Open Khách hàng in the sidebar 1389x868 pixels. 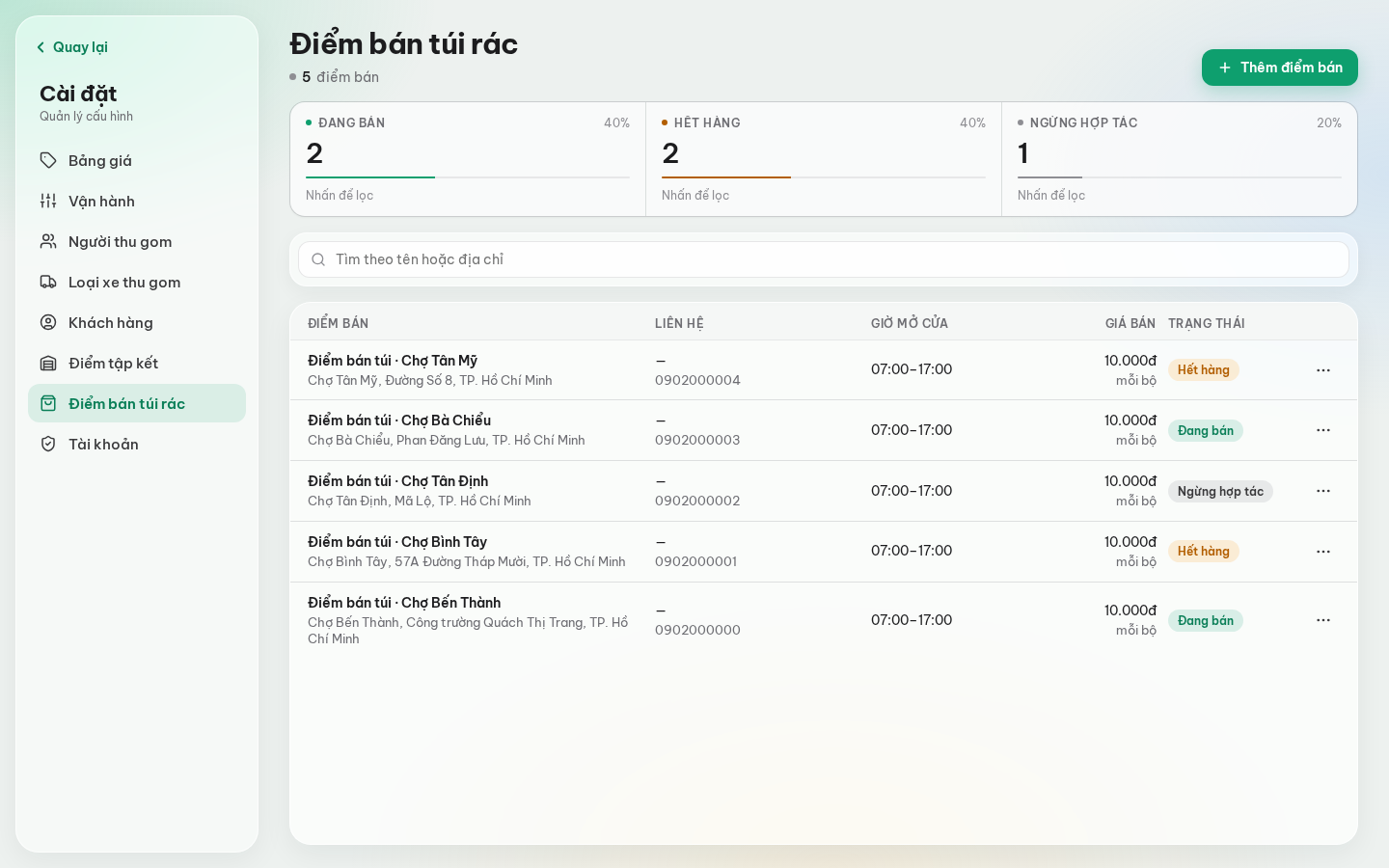tap(137, 322)
